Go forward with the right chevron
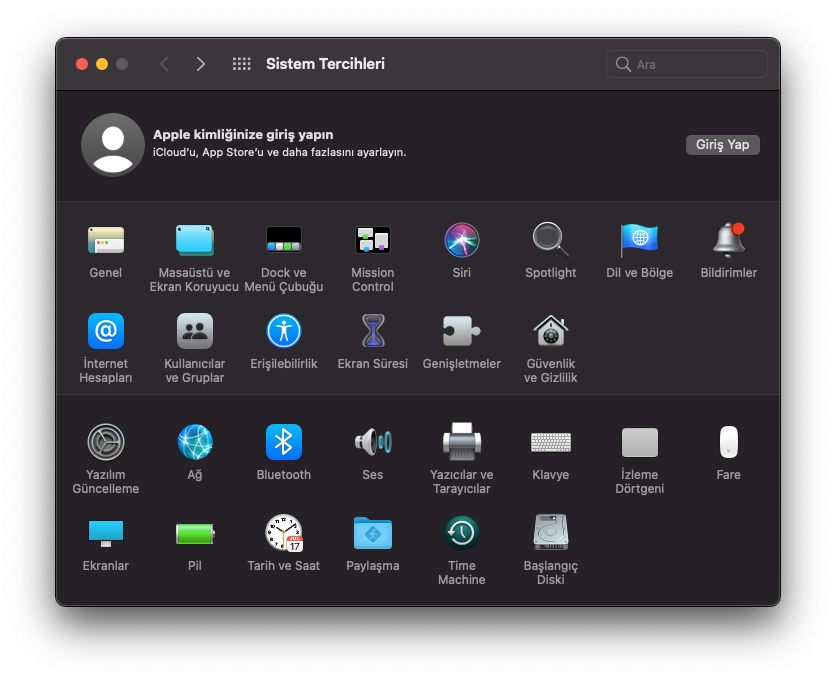 click(x=200, y=64)
